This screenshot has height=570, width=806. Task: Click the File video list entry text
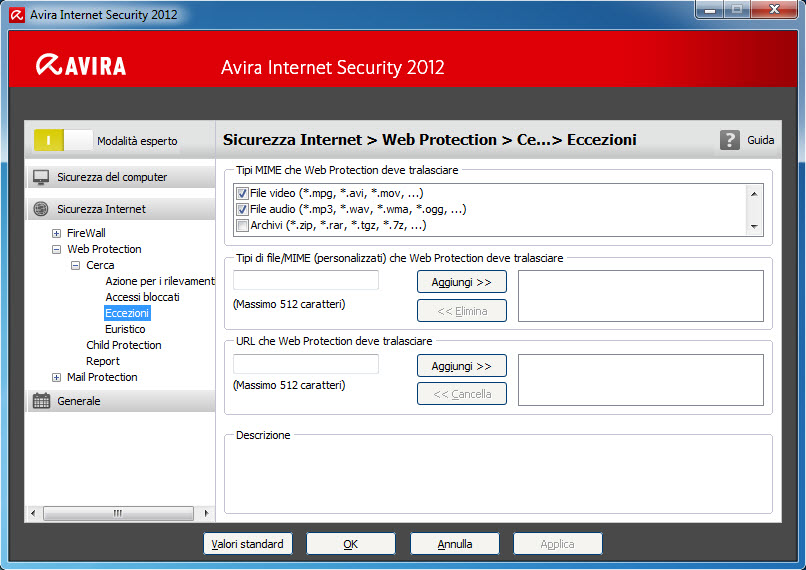point(337,193)
